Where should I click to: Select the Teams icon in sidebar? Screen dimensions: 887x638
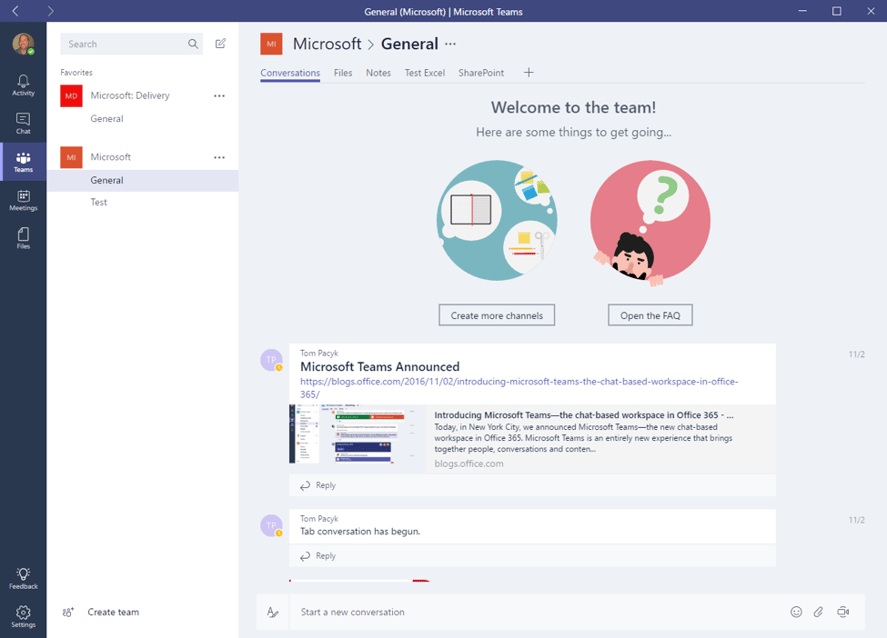click(23, 162)
